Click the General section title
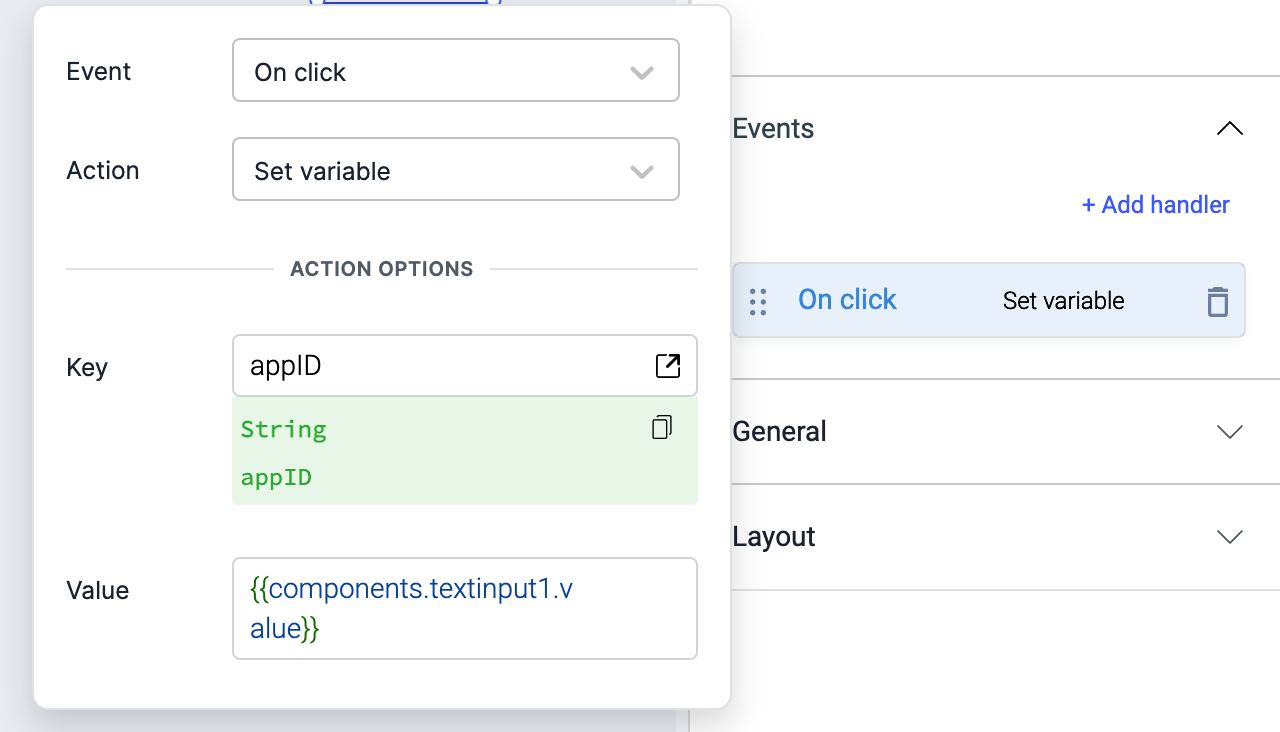1280x732 pixels. (x=779, y=432)
